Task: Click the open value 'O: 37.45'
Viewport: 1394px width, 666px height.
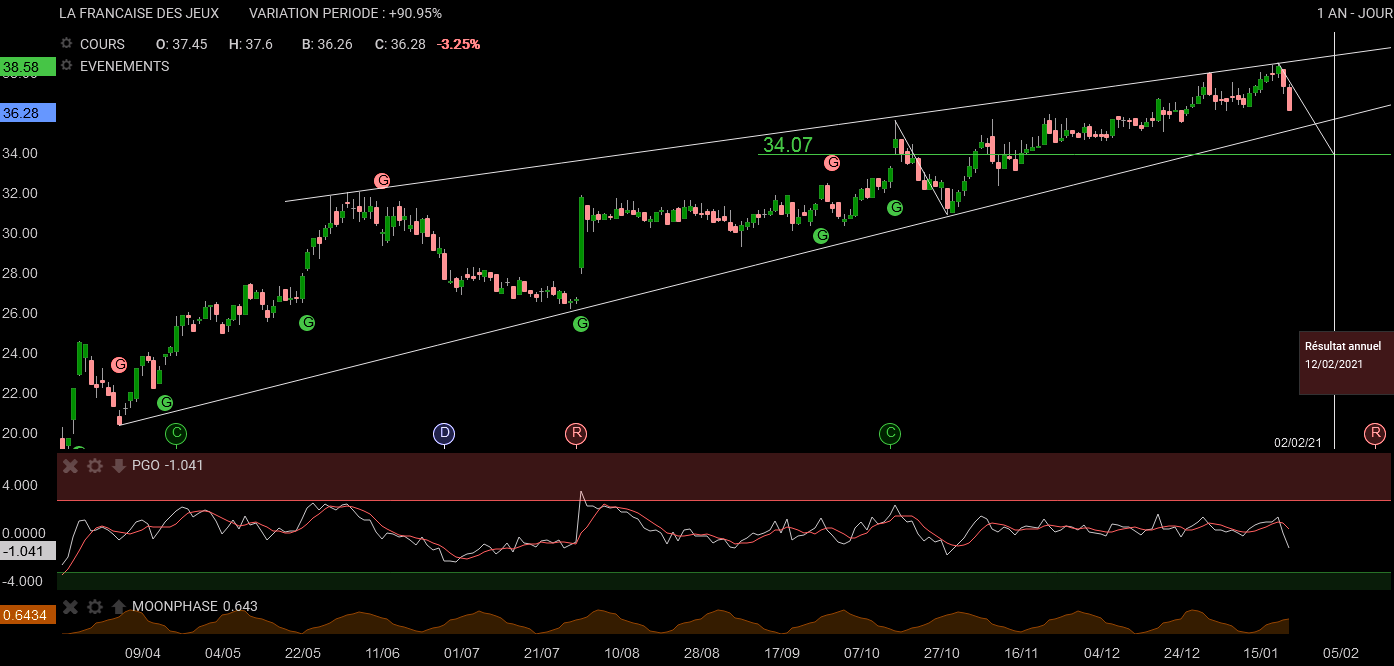Action: coord(182,44)
